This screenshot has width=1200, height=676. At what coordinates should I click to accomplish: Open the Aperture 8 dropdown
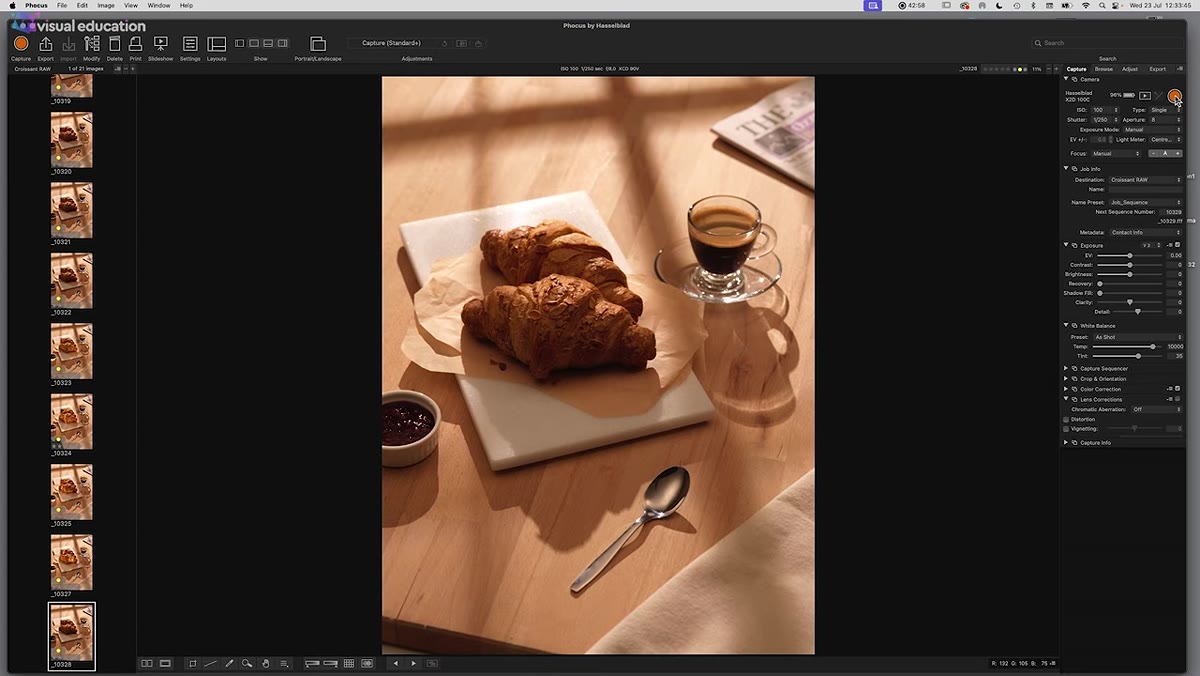coord(1165,120)
